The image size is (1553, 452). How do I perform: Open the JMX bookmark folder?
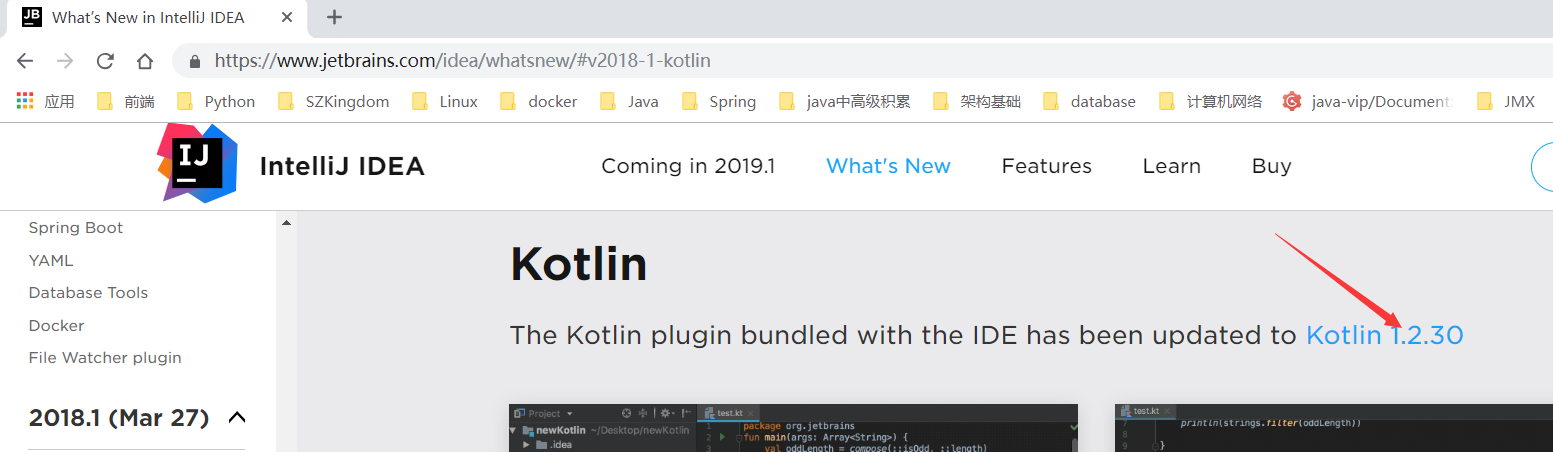click(x=1505, y=101)
